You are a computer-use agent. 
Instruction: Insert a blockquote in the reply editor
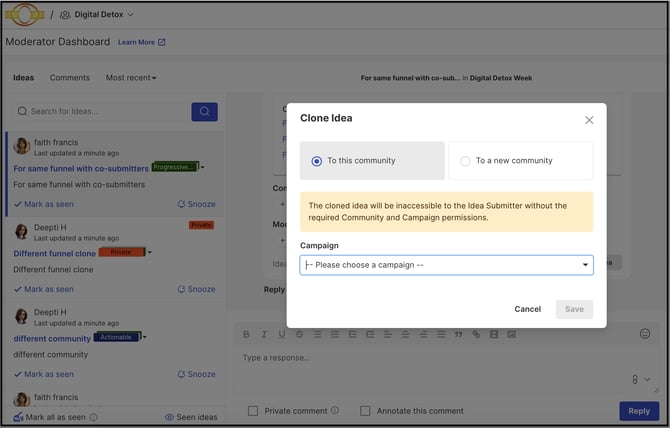458,334
